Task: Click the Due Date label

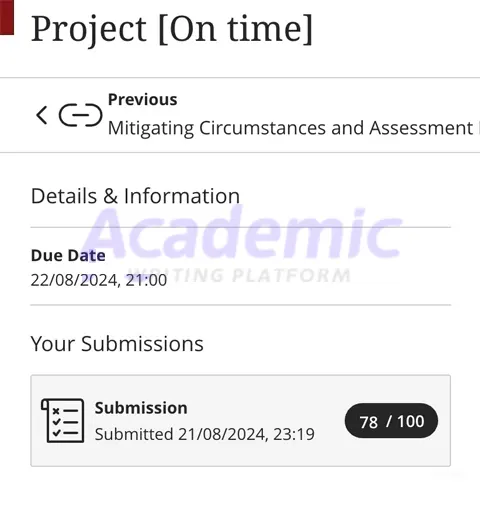Action: [x=68, y=255]
